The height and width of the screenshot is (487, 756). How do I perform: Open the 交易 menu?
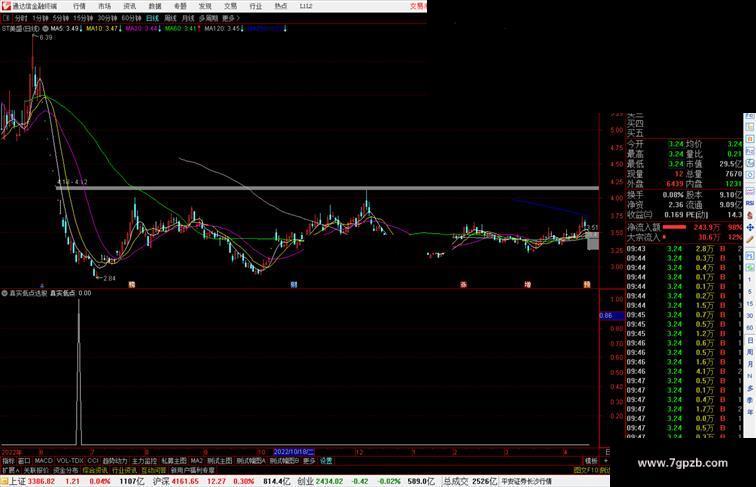click(x=230, y=6)
